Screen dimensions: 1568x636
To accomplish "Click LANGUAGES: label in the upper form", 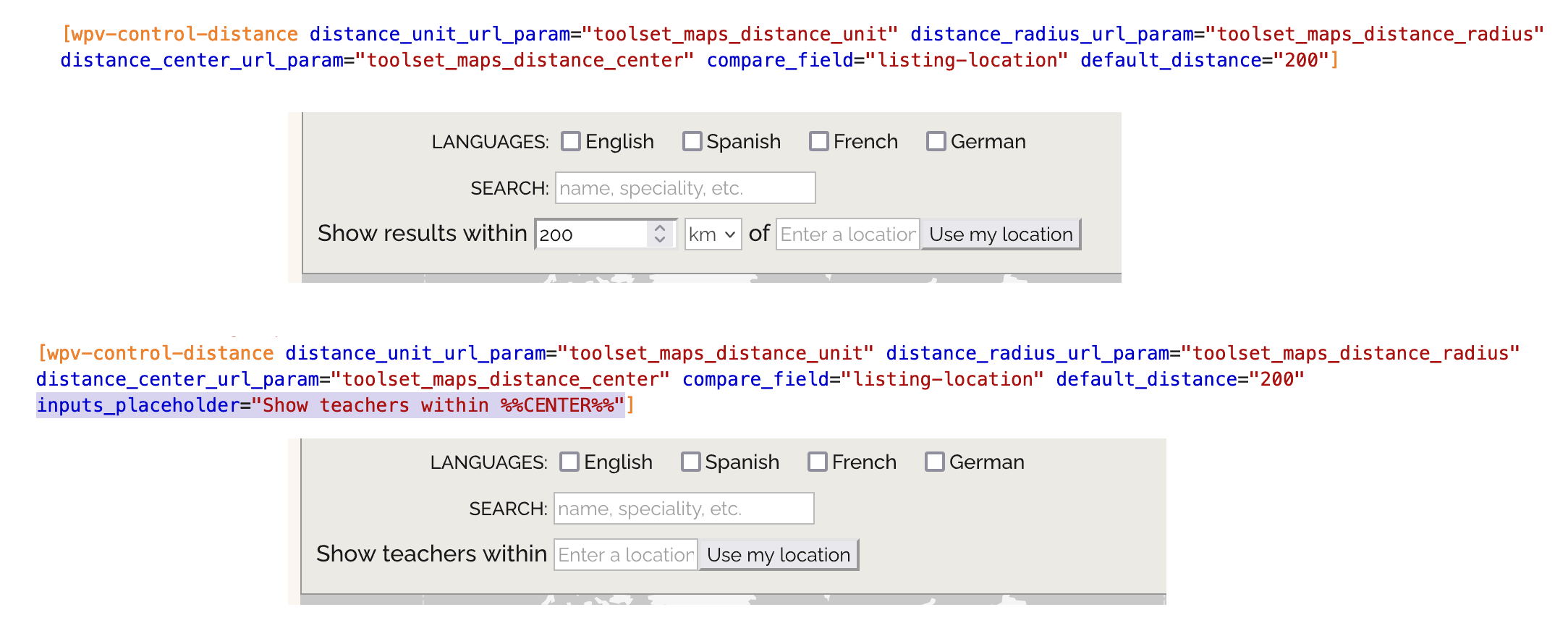I will [x=490, y=142].
